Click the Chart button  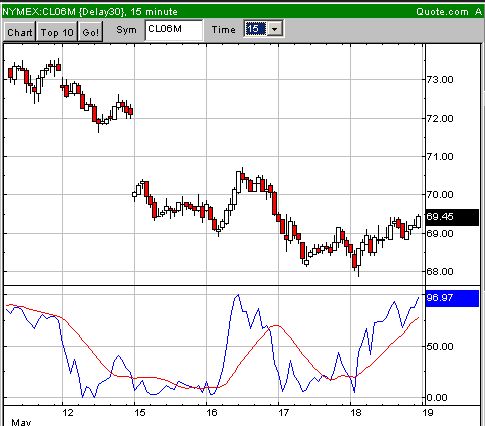click(x=19, y=32)
